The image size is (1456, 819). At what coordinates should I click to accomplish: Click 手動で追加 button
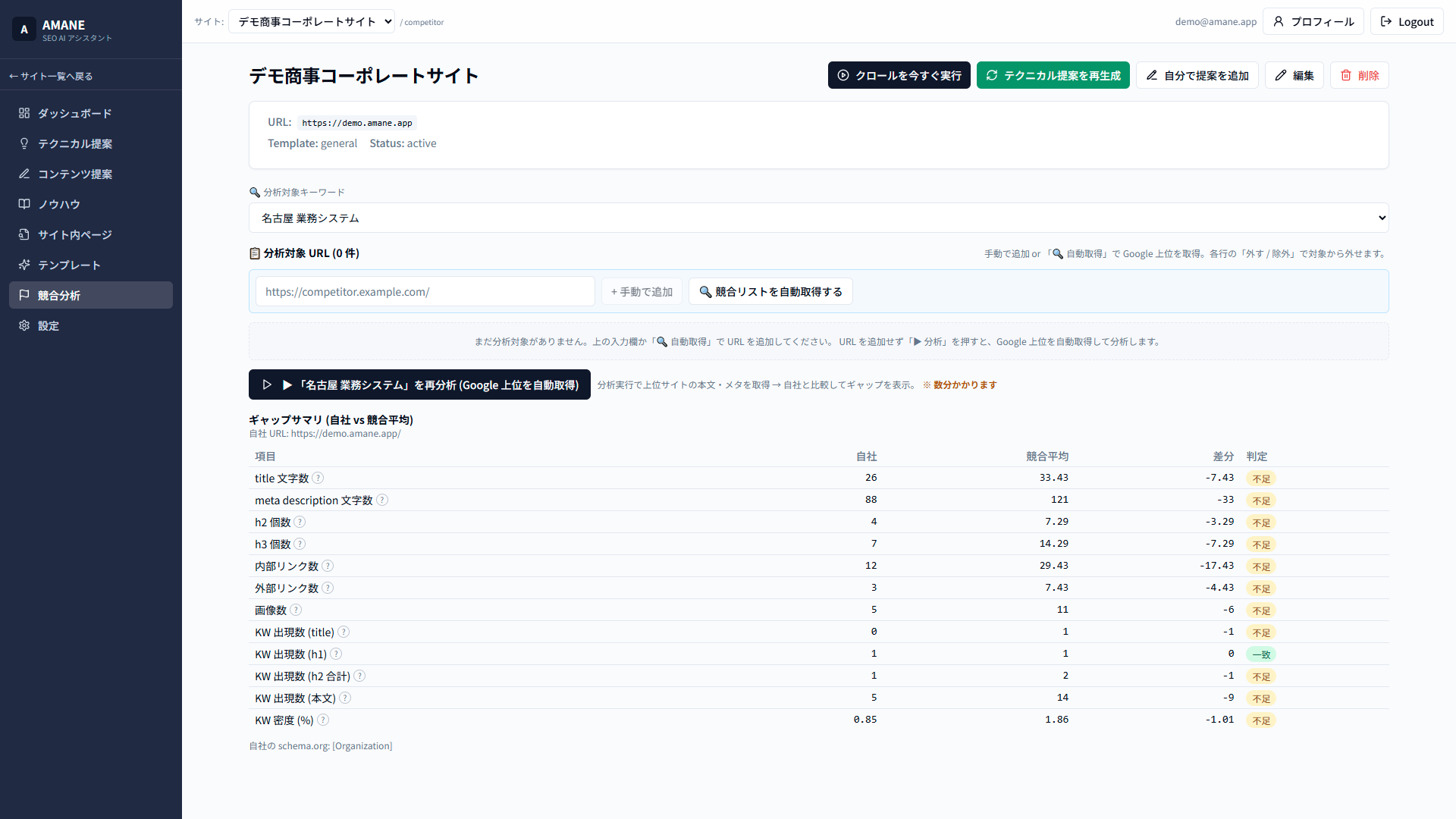pos(642,292)
